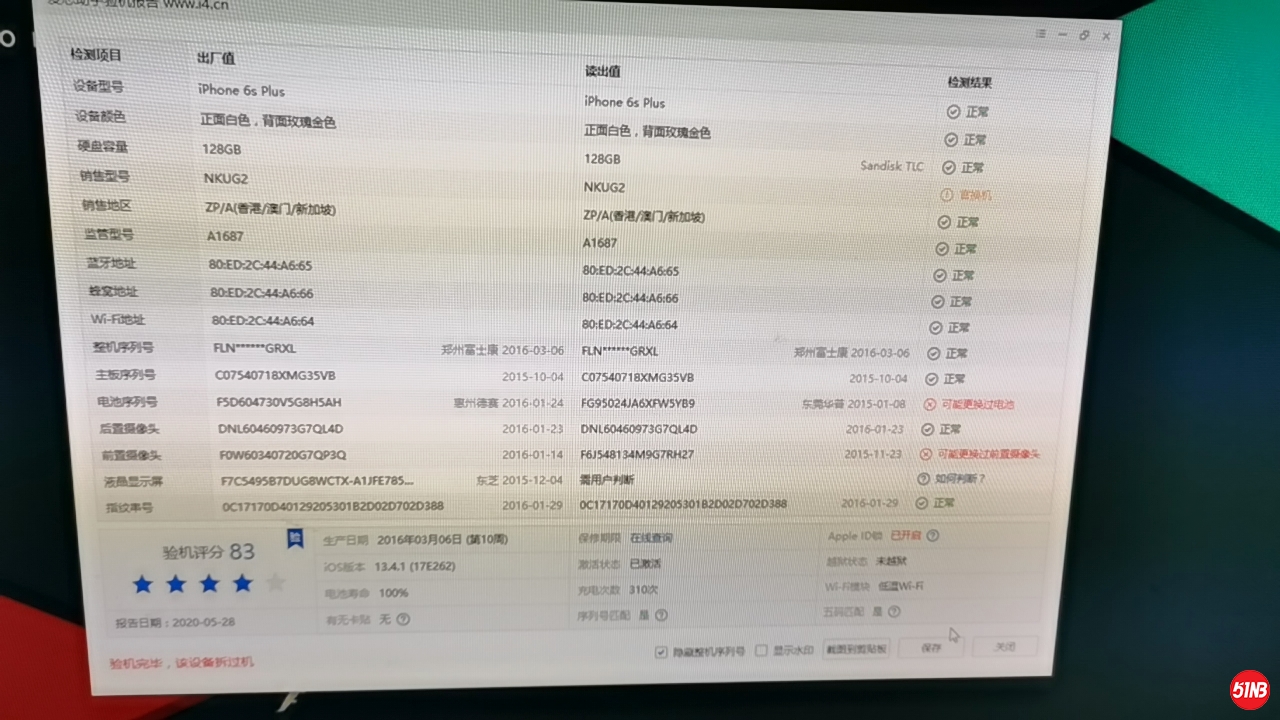This screenshot has width=1280, height=720.
Task: Click the help icon beside 有无卡贴
Action: point(403,620)
